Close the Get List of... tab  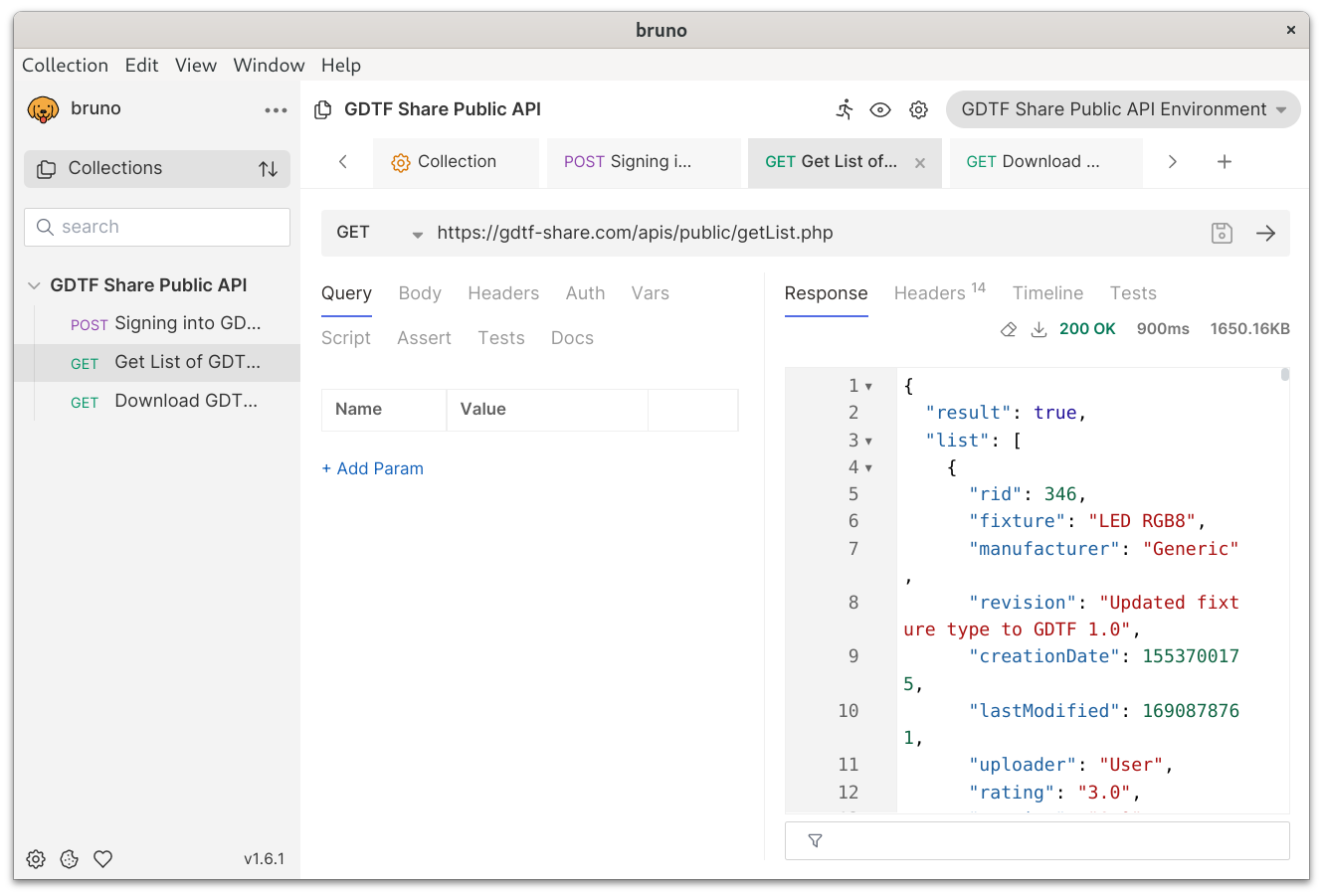click(x=920, y=163)
